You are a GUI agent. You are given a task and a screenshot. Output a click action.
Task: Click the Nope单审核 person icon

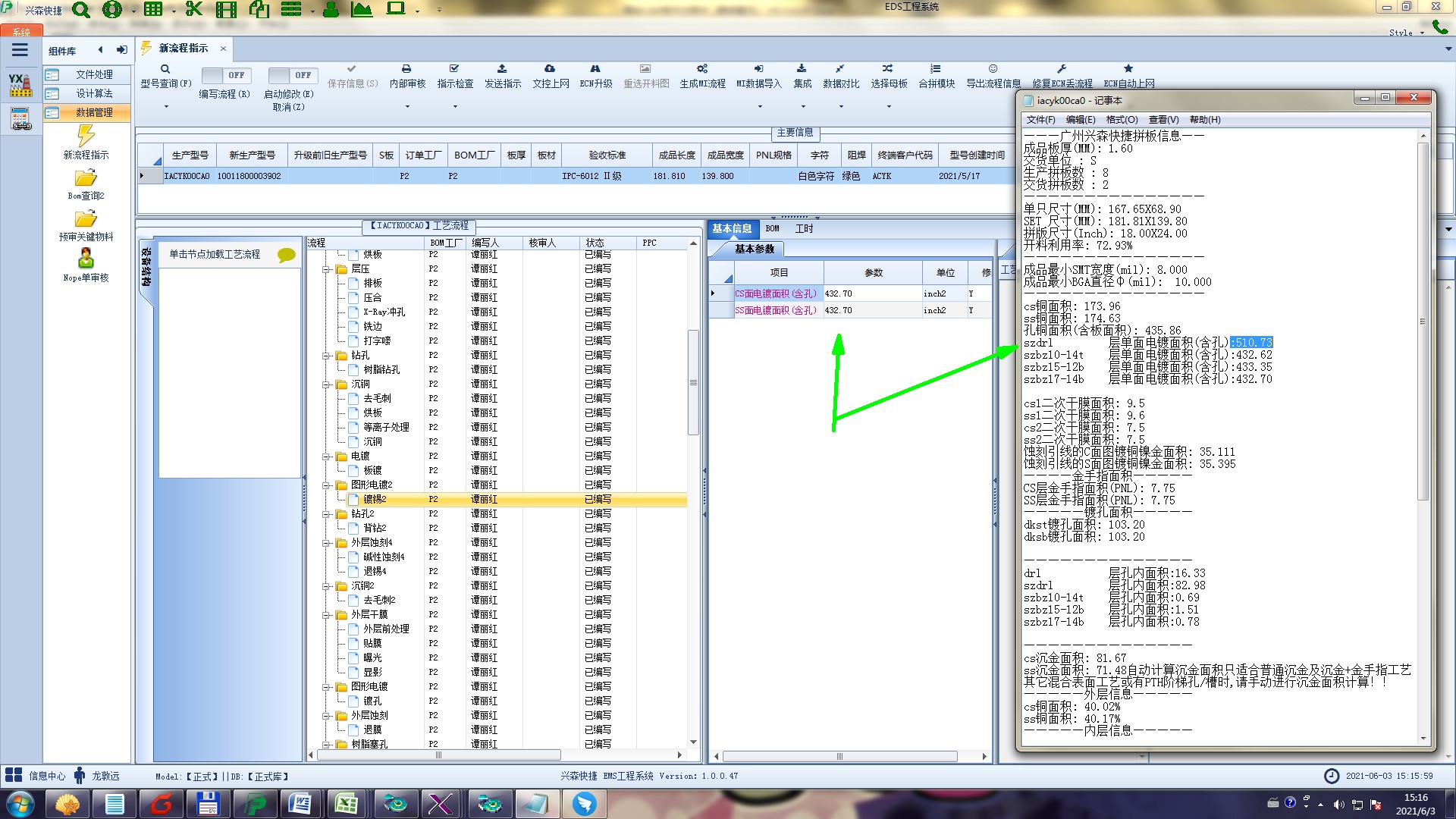(x=86, y=259)
